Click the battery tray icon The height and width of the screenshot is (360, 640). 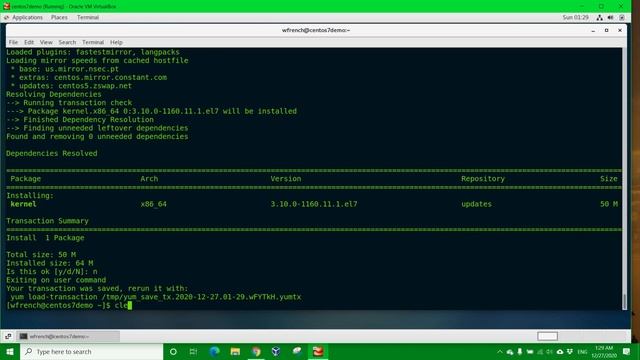click(530, 352)
